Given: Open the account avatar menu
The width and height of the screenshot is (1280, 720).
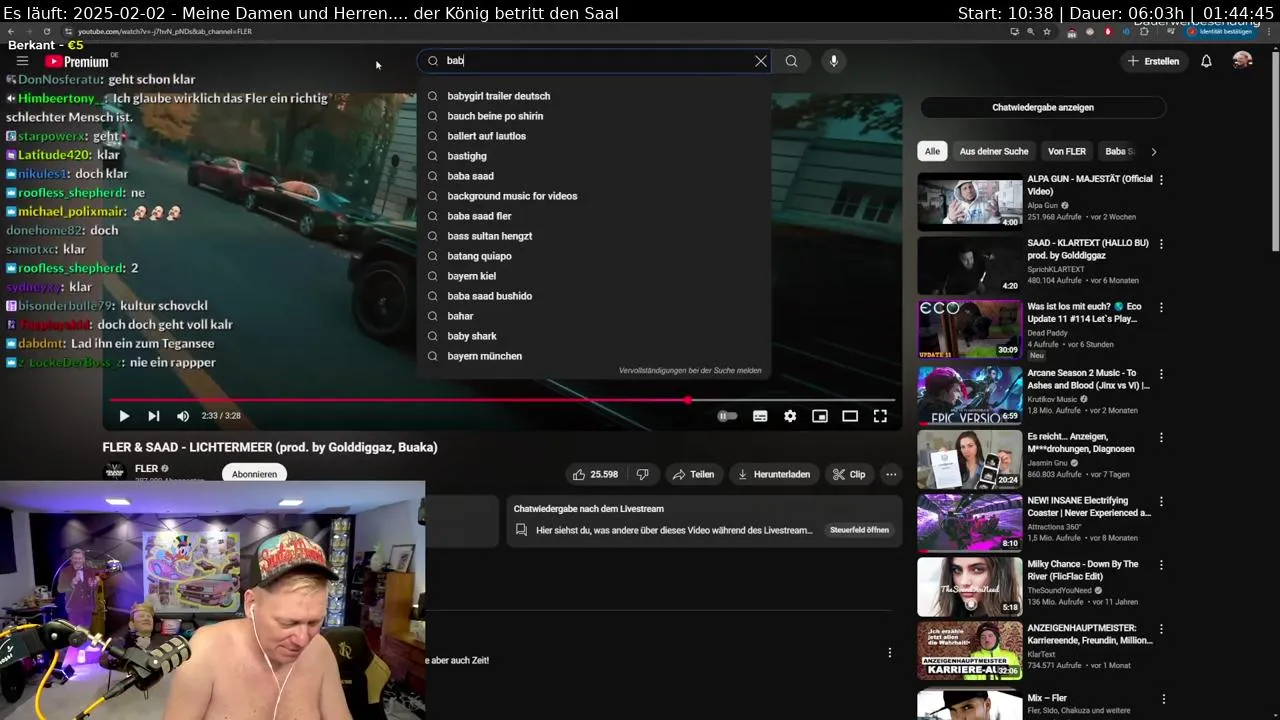Looking at the screenshot, I should pos(1242,61).
